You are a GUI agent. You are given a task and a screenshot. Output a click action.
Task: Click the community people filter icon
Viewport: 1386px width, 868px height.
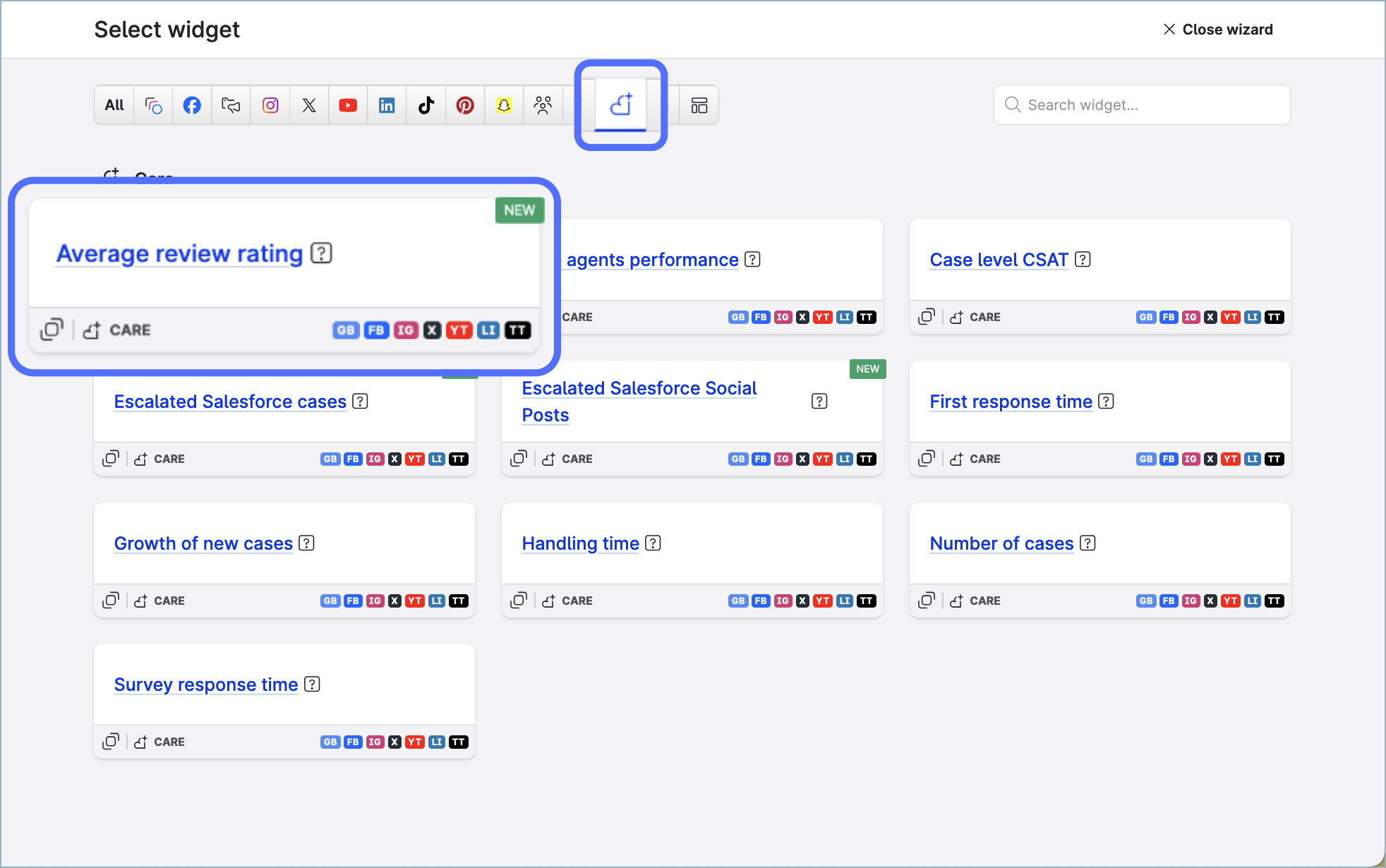(543, 105)
